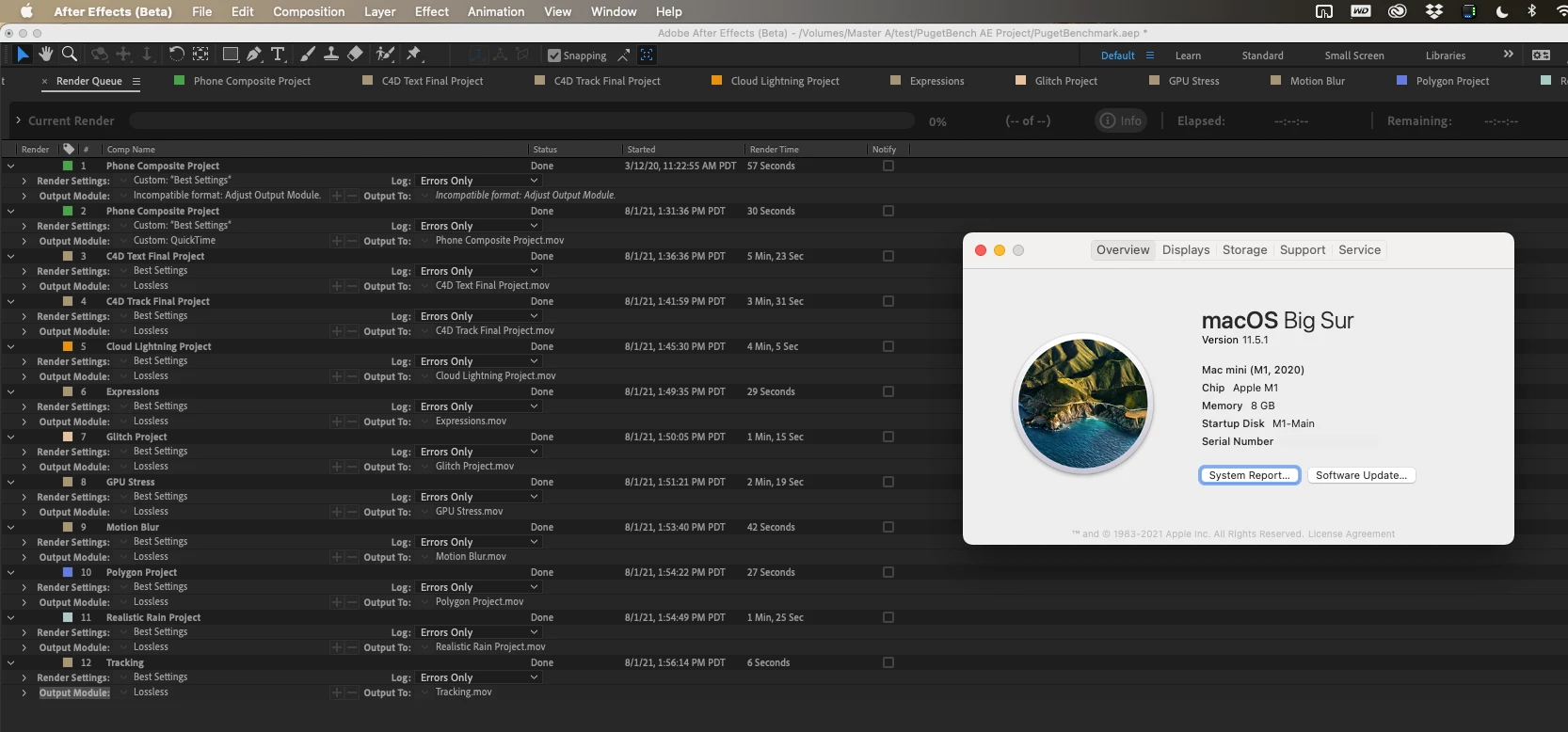Collapse the Realistic Rain Project render item
Image resolution: width=1568 pixels, height=732 pixels.
(x=10, y=617)
